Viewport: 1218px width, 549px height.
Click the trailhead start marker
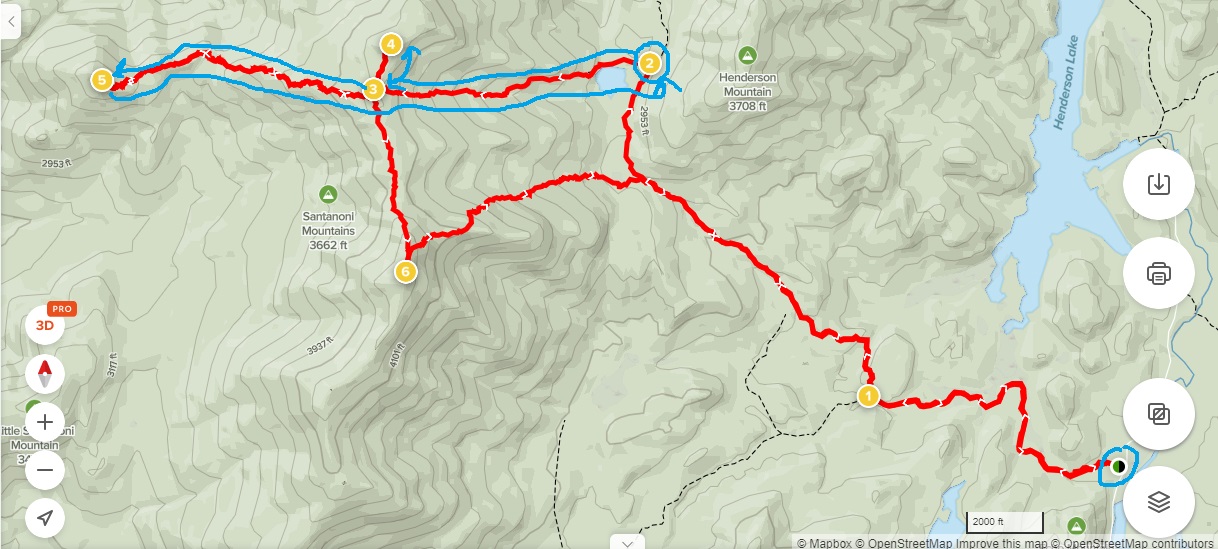pyautogui.click(x=1118, y=465)
